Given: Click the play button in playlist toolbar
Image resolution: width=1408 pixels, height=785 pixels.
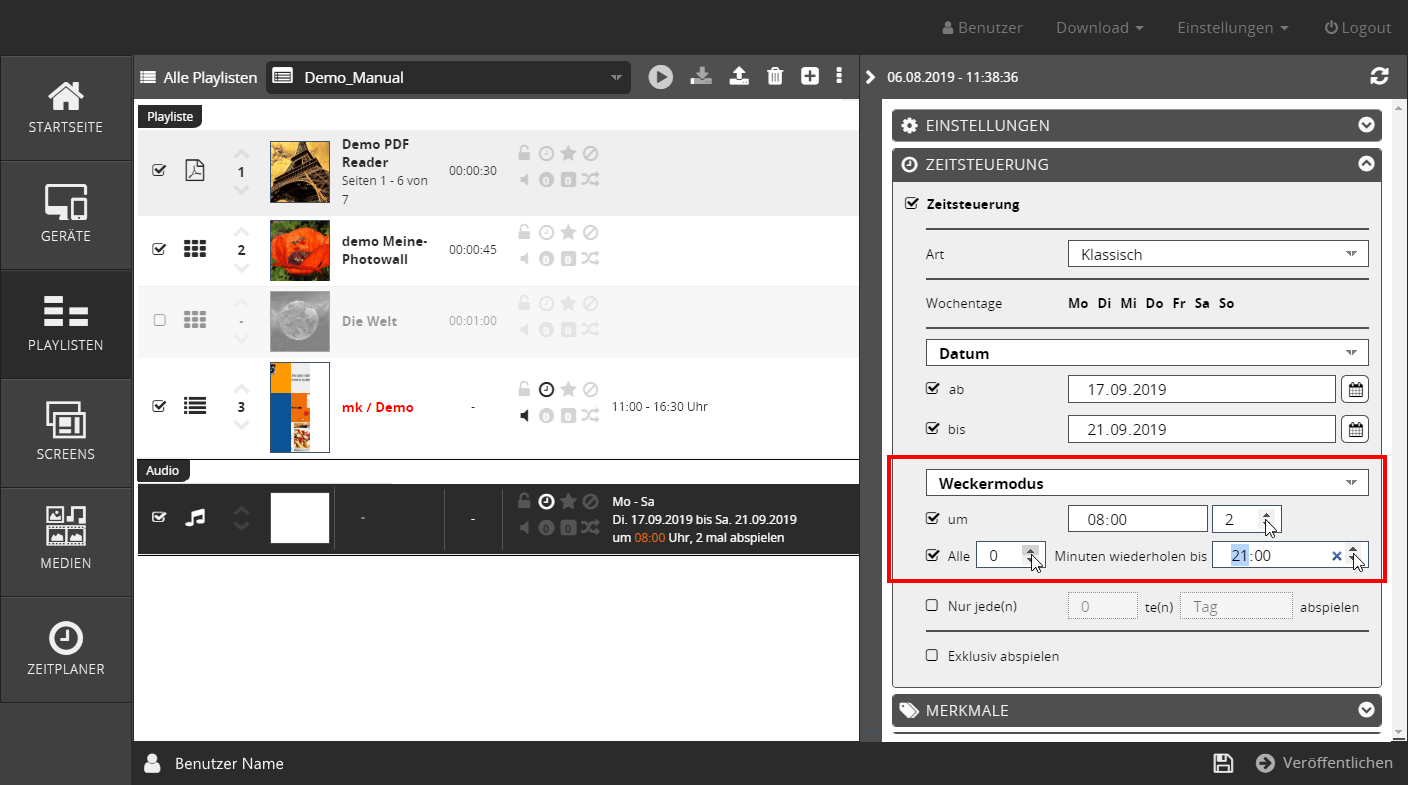Looking at the screenshot, I should pyautogui.click(x=660, y=77).
